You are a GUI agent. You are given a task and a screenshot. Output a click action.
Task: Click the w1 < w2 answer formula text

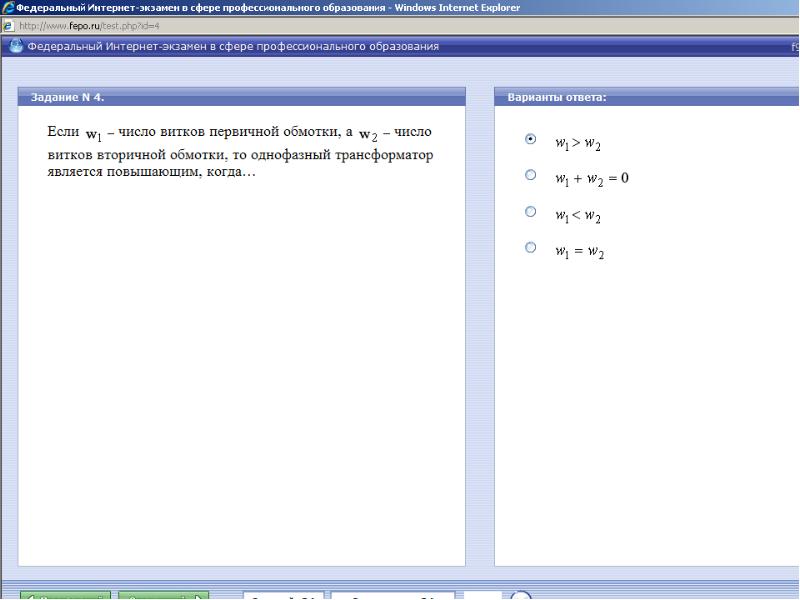click(578, 216)
